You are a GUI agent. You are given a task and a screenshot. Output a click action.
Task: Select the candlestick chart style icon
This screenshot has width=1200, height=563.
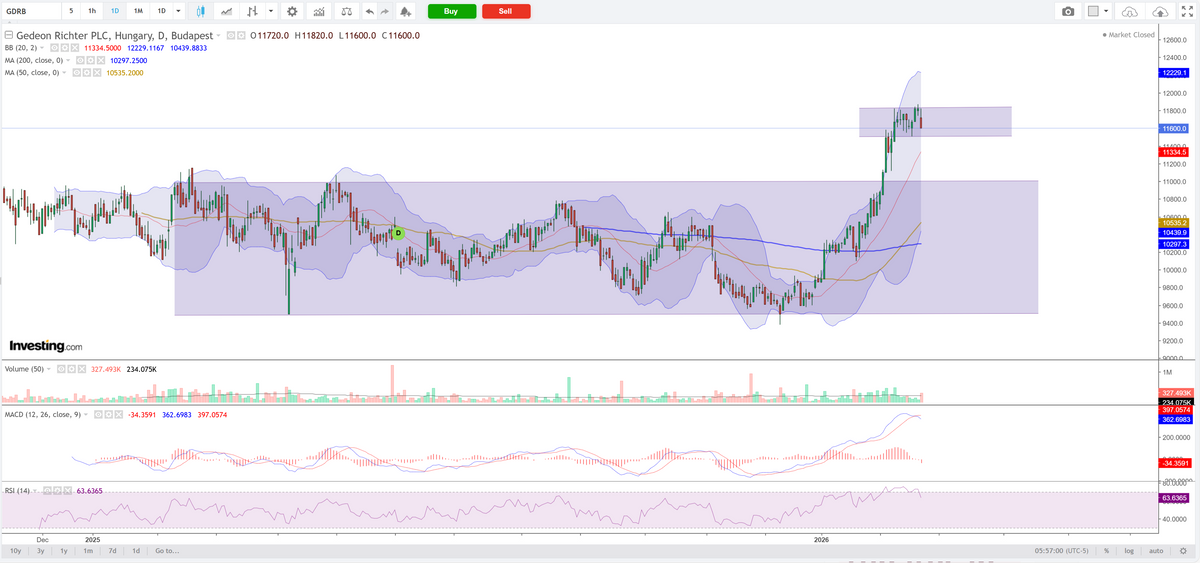201,11
